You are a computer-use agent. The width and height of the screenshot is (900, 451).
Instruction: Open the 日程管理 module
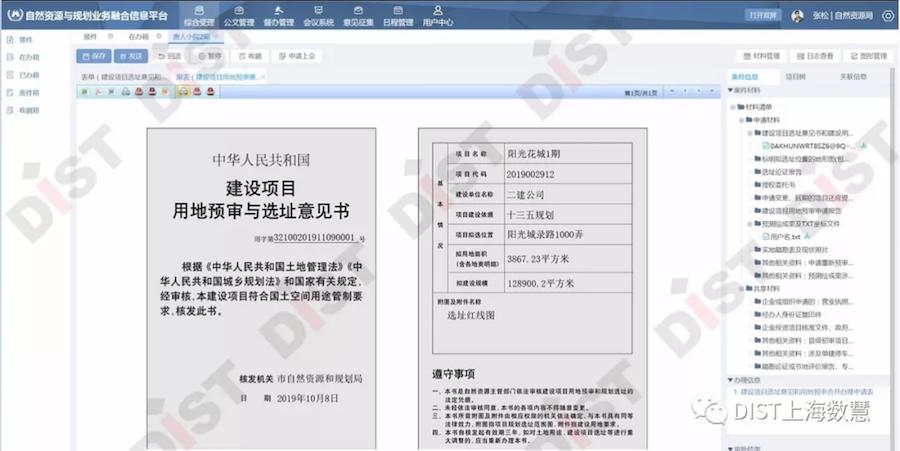[398, 15]
